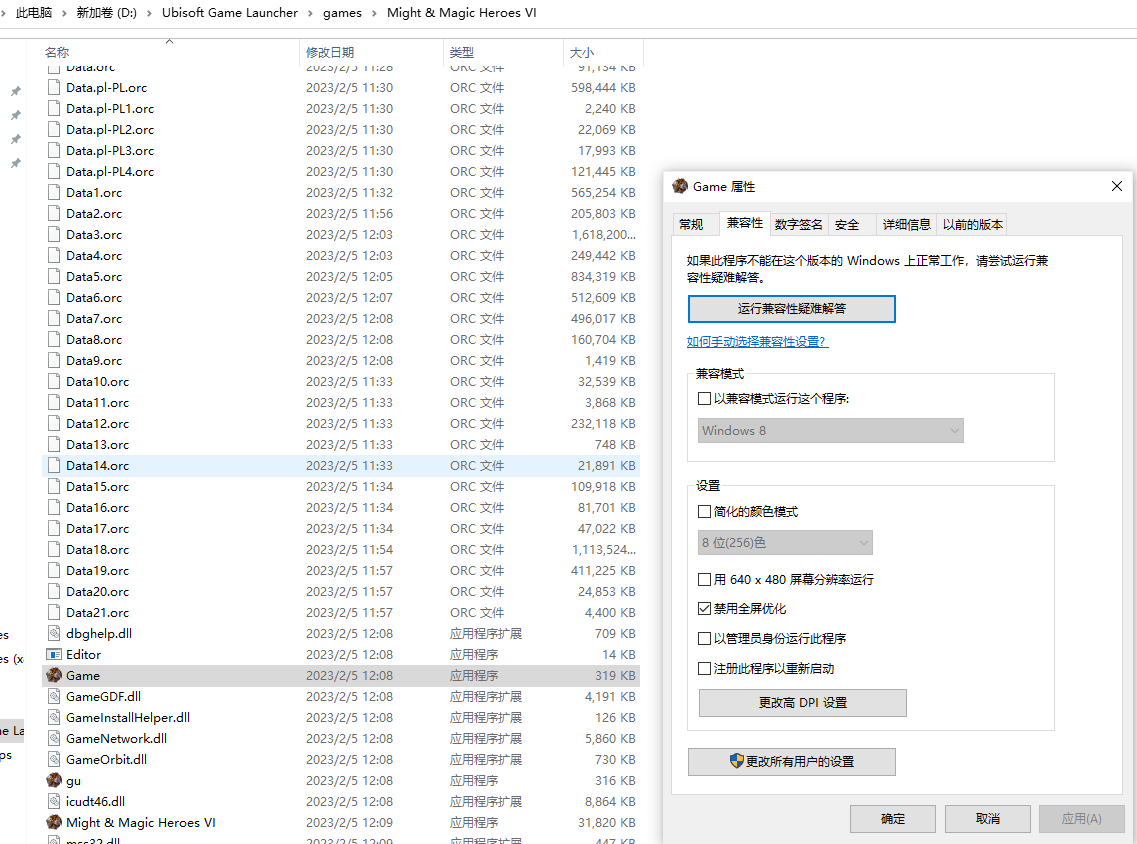1137x844 pixels.
Task: Sort files by the 修改日期 column header
Action: [x=330, y=52]
